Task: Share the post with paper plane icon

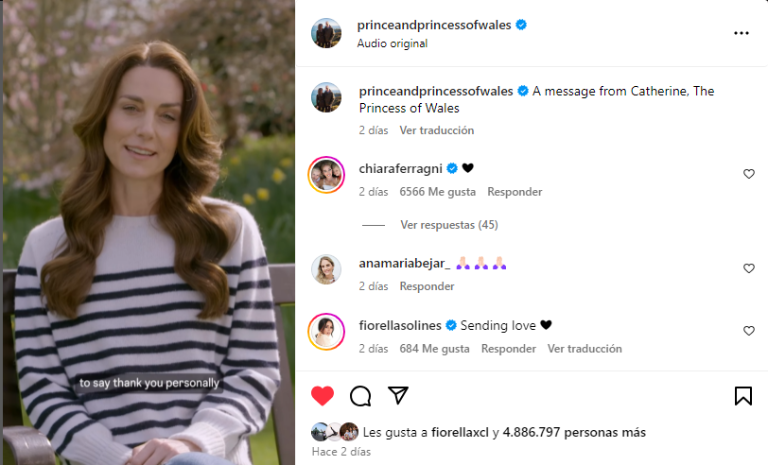Action: 398,395
